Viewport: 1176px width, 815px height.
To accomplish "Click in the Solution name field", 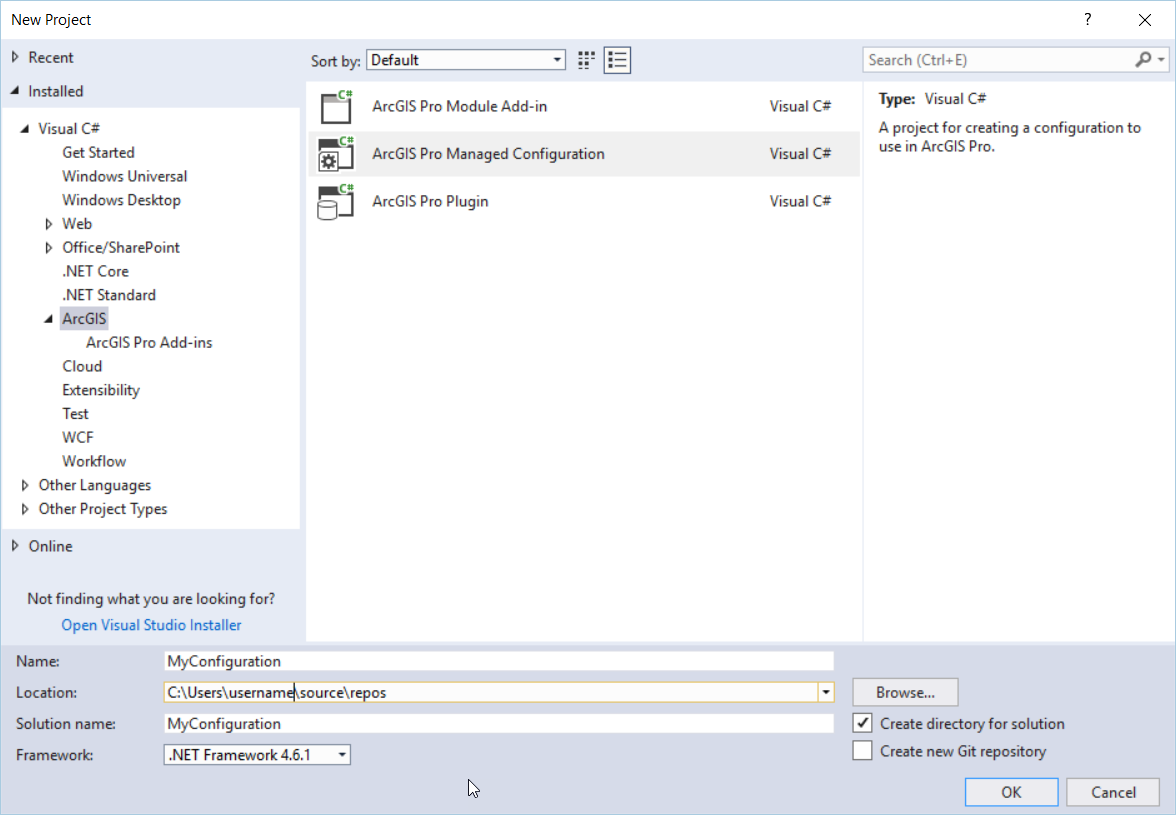I will [x=499, y=724].
